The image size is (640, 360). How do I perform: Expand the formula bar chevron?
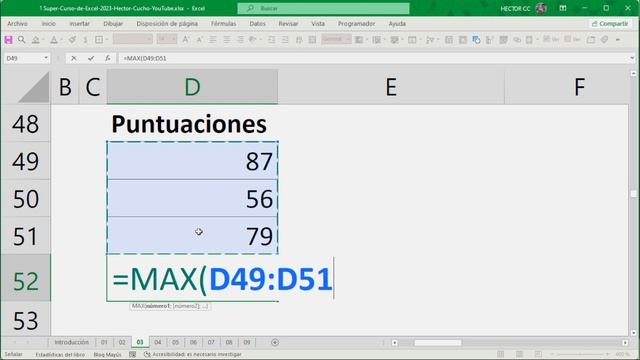click(632, 58)
